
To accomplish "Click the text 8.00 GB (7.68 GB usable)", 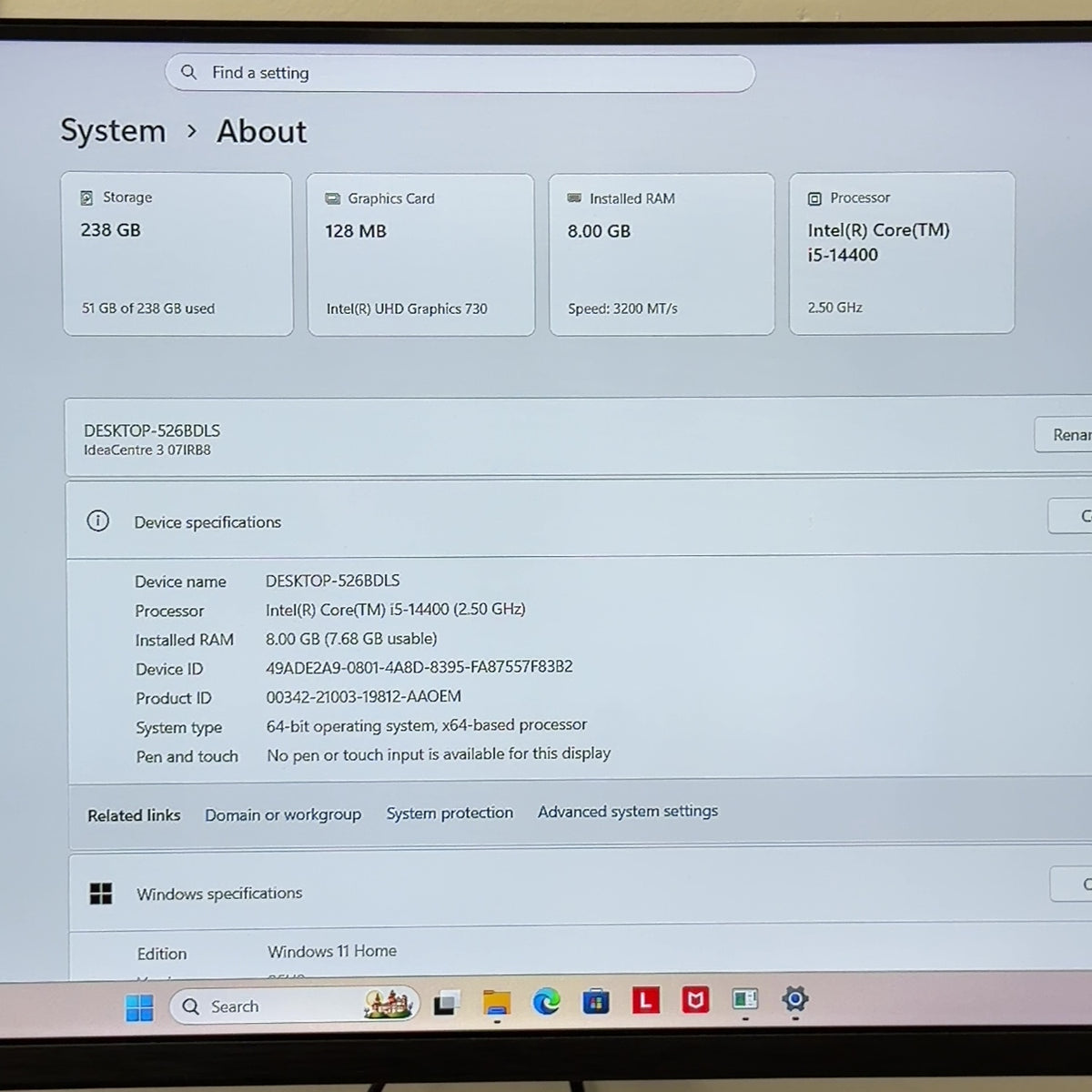I will [351, 639].
